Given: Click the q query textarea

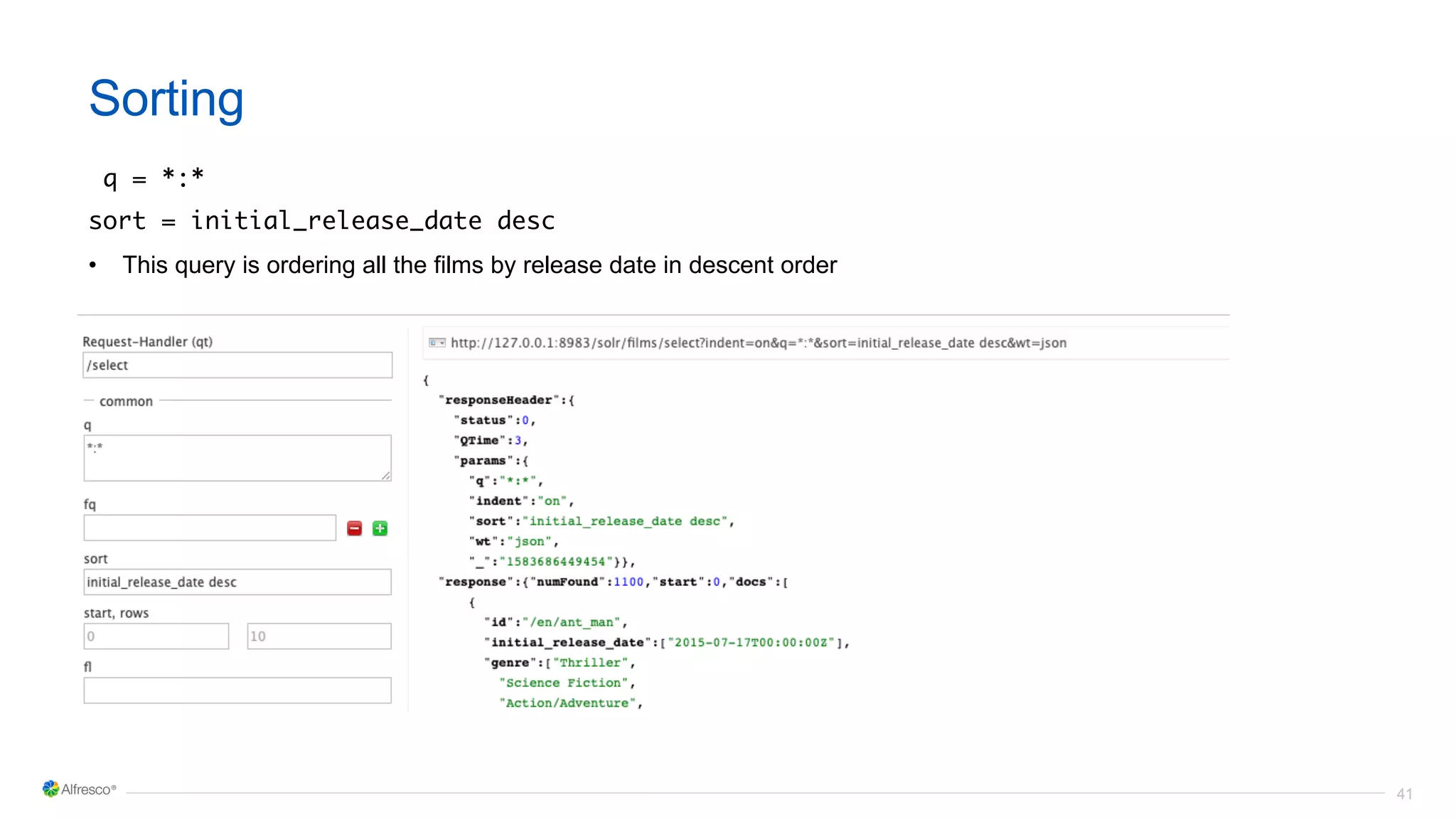Looking at the screenshot, I should 237,459.
